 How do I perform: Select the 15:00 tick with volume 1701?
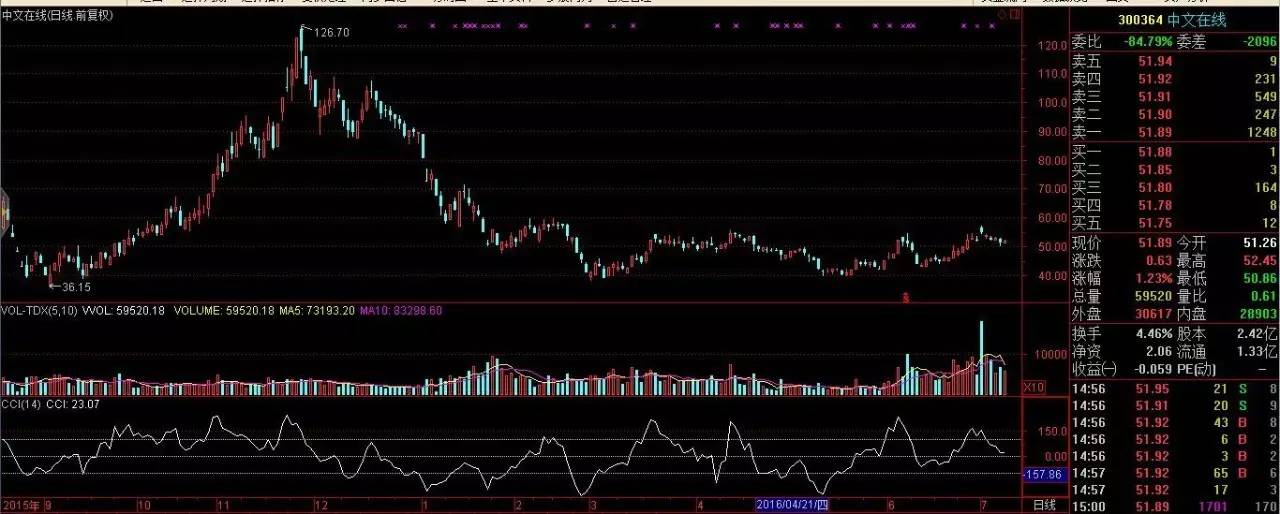point(1175,506)
